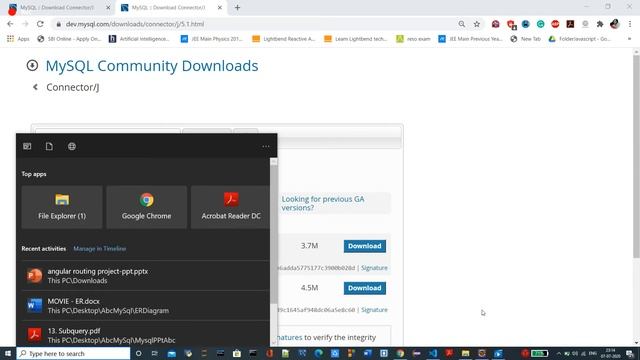
Task: Open the Windows Start menu
Action: (8, 353)
